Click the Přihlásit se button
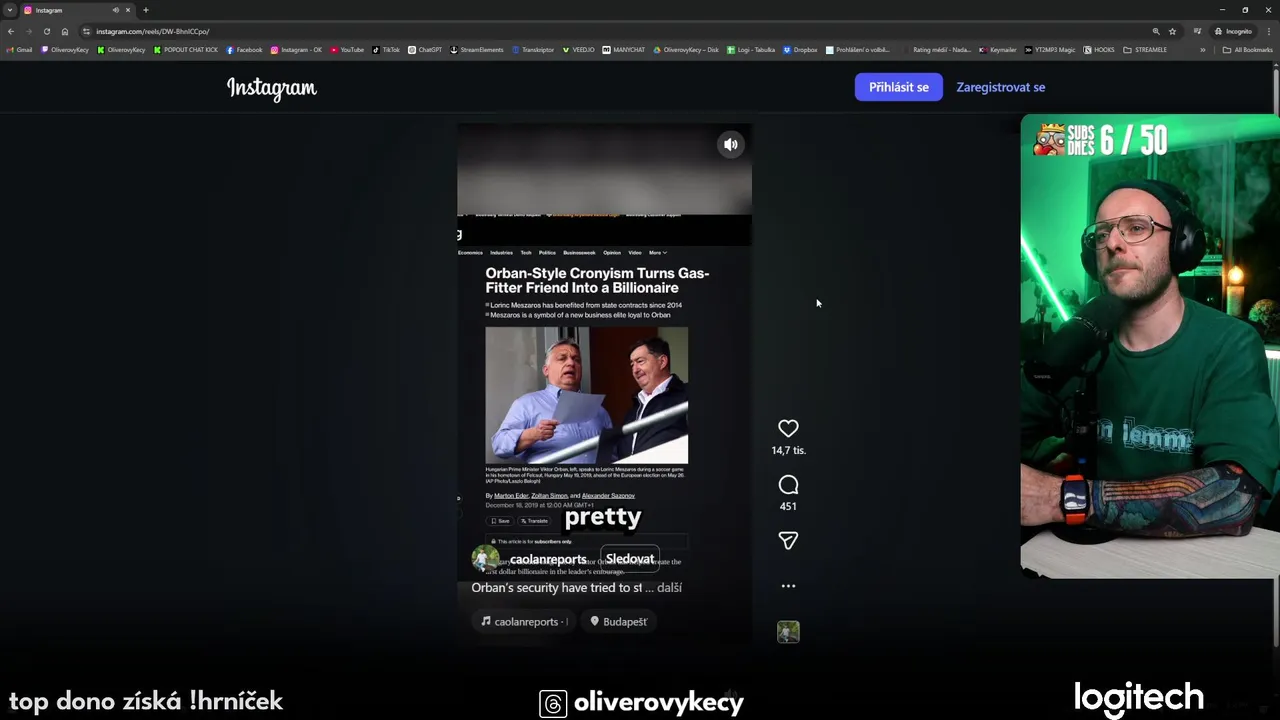1280x720 pixels. [x=898, y=87]
